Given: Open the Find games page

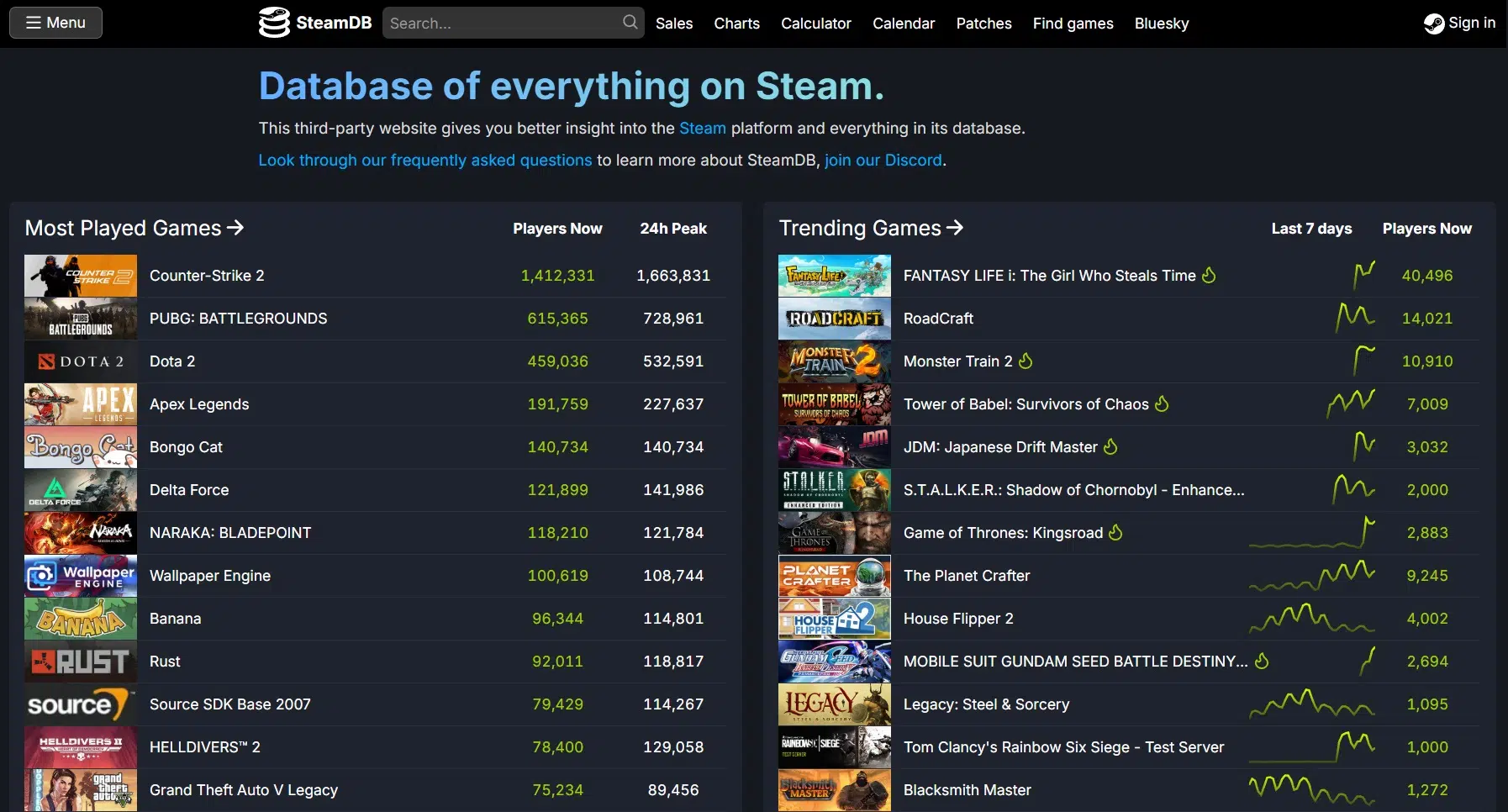Looking at the screenshot, I should pyautogui.click(x=1073, y=24).
